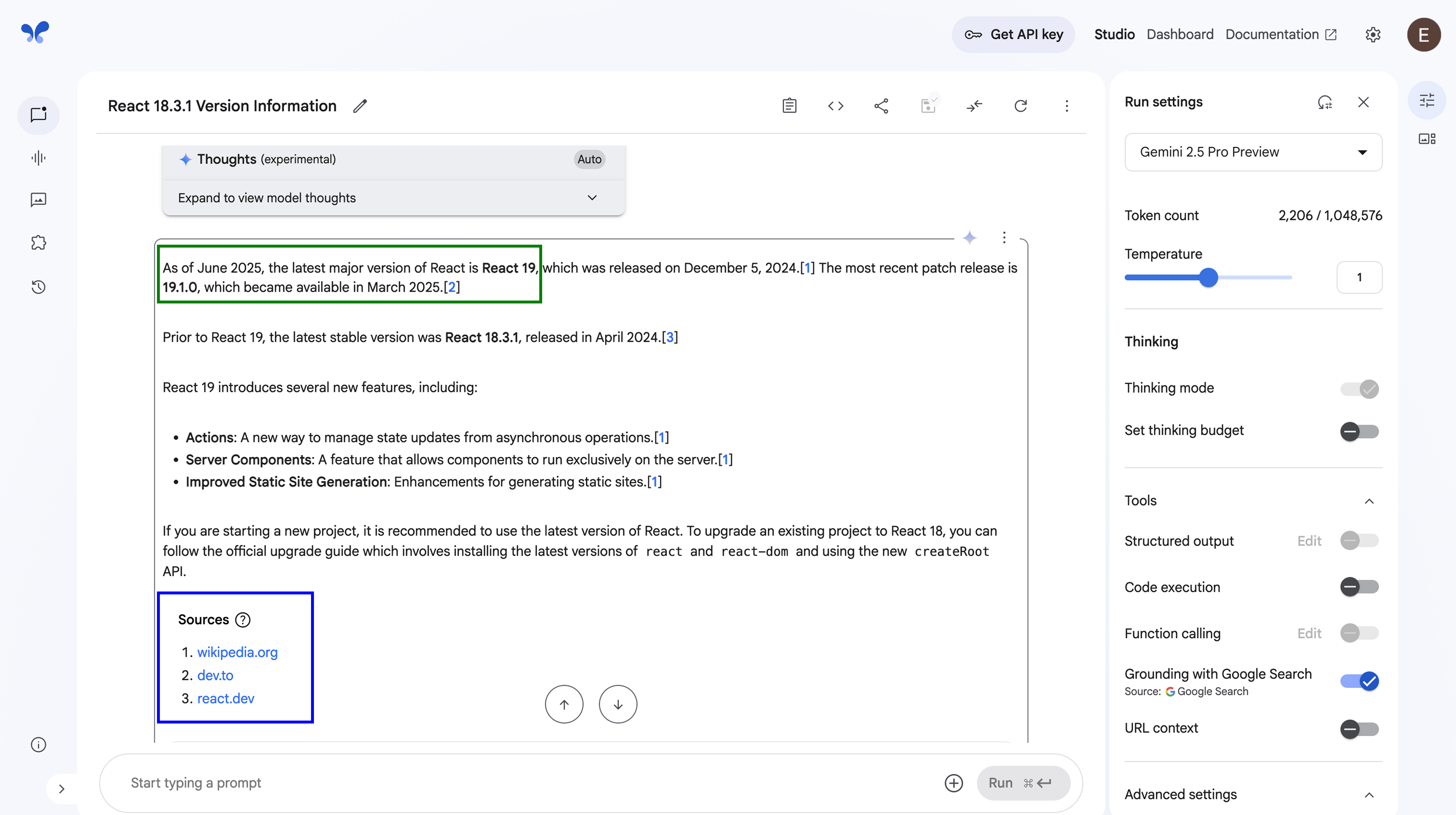1456x815 pixels.
Task: Reset run settings to default icon
Action: tap(1325, 102)
